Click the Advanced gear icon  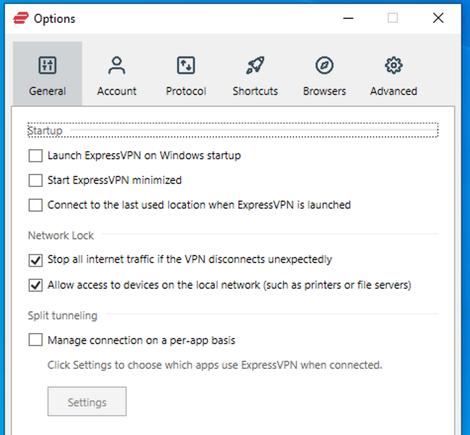click(394, 65)
